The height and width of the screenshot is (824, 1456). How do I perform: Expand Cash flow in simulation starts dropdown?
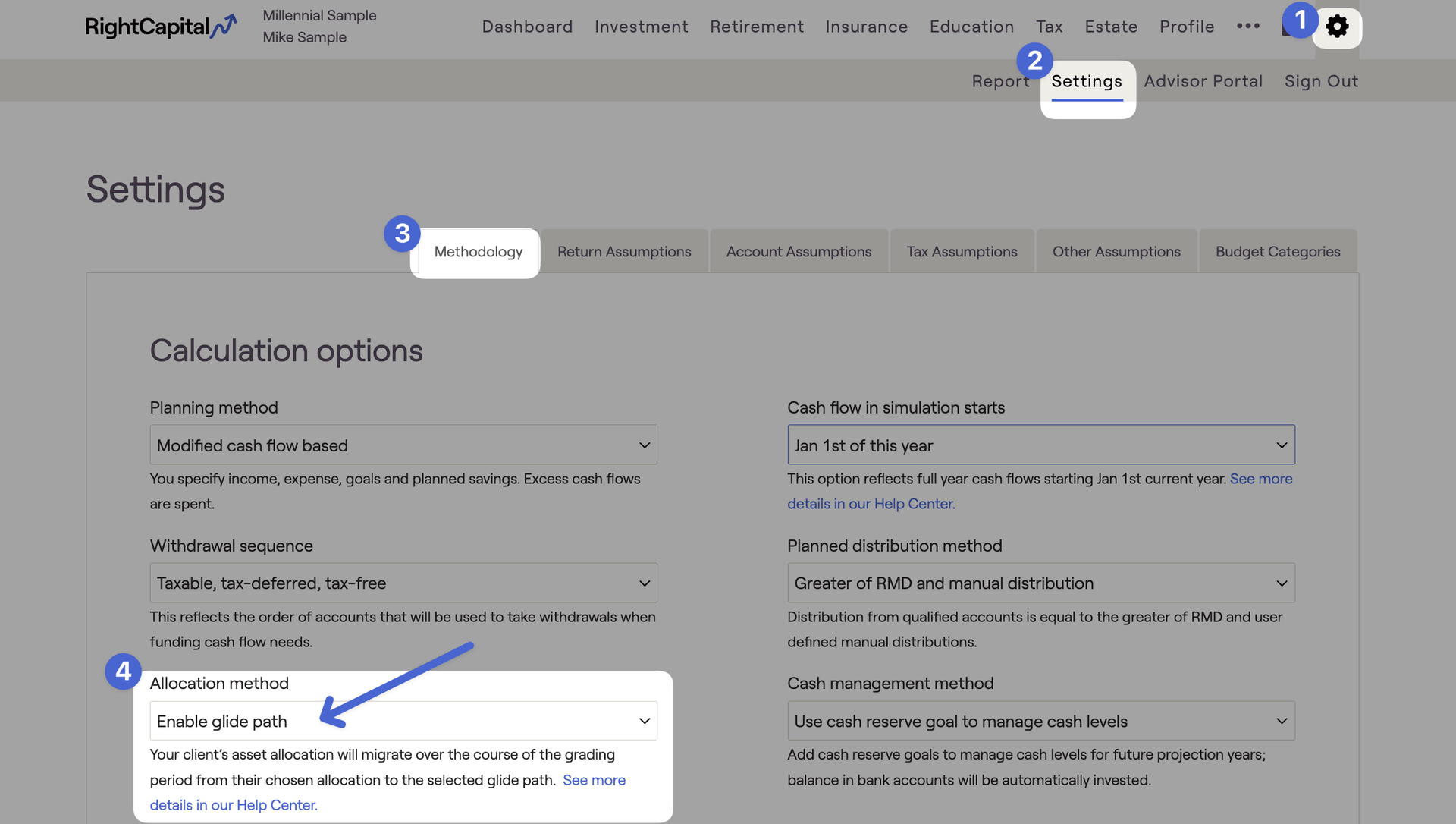[x=1040, y=445]
